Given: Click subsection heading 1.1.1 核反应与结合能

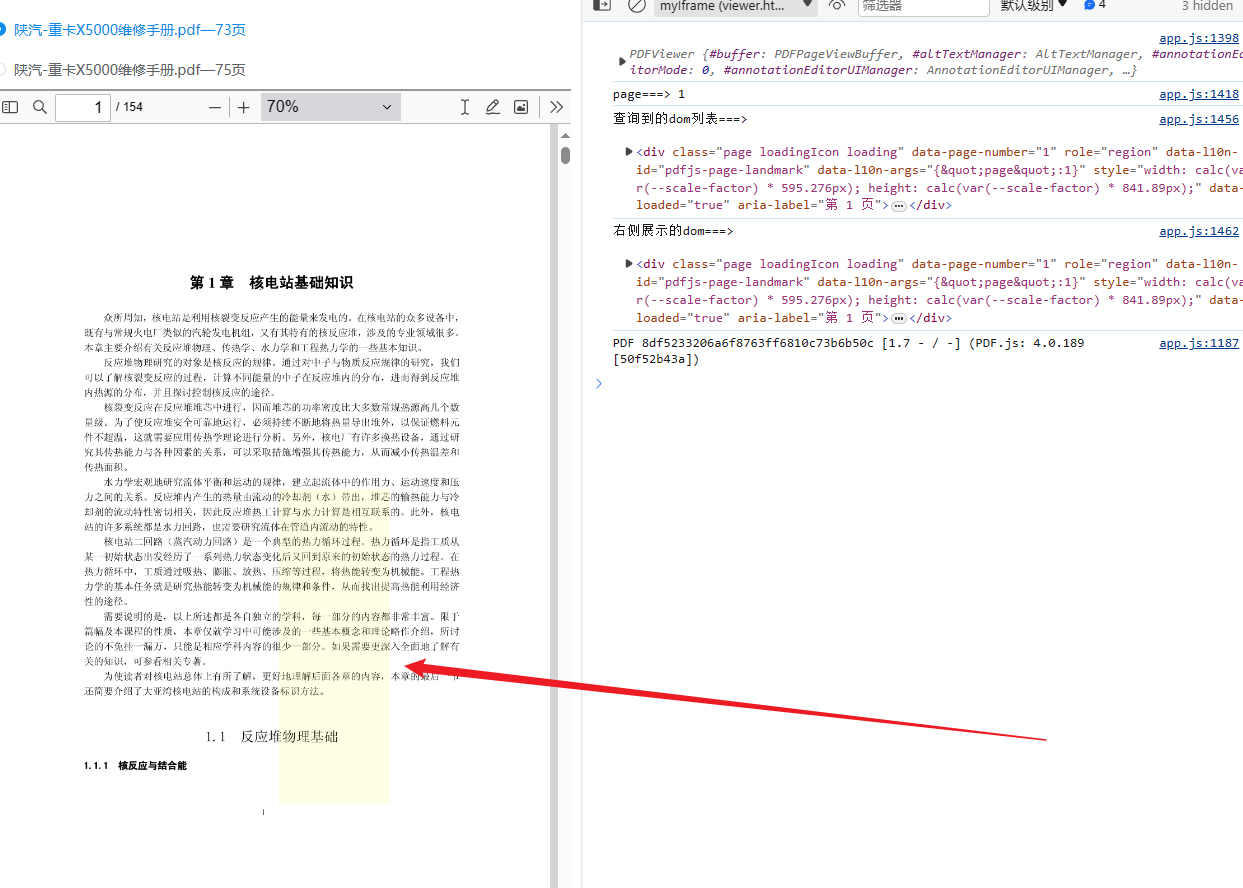Looking at the screenshot, I should pyautogui.click(x=135, y=765).
